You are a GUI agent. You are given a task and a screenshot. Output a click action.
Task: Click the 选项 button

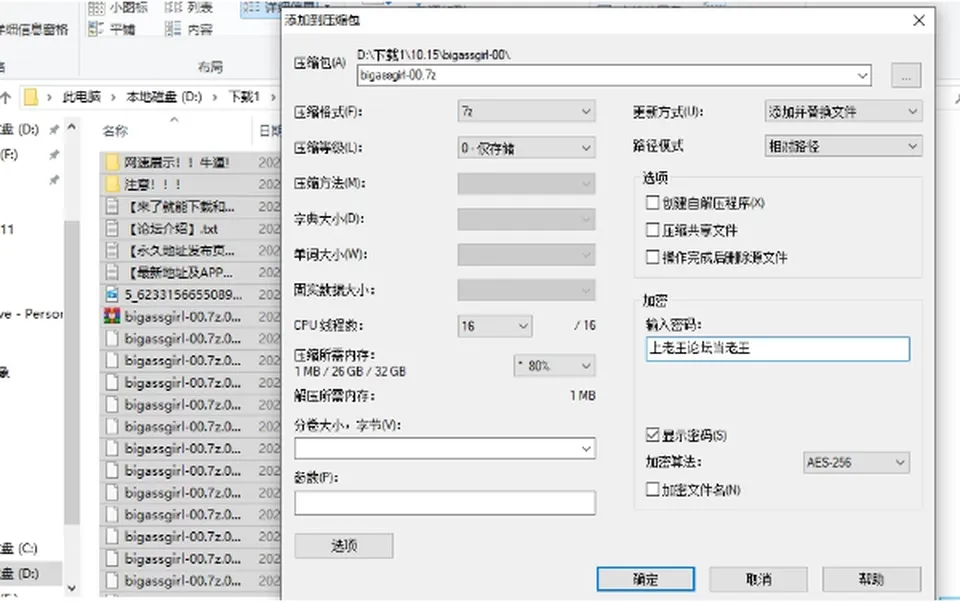click(344, 546)
